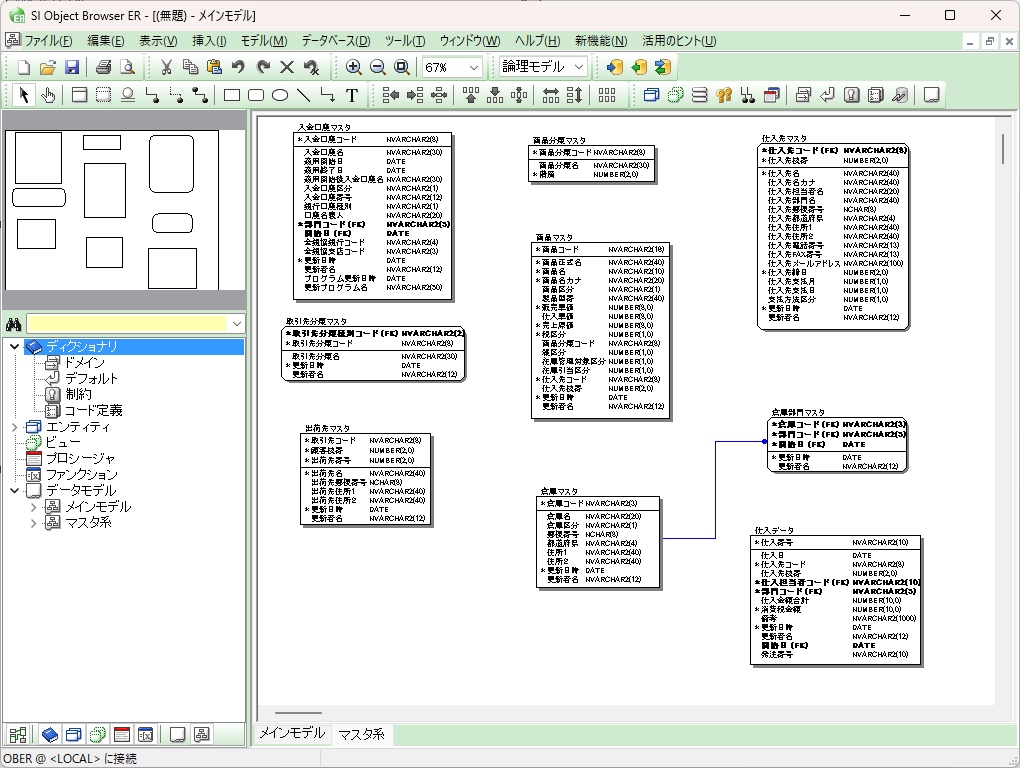Click the grid display icon
This screenshot has width=1020, height=768.
point(607,95)
